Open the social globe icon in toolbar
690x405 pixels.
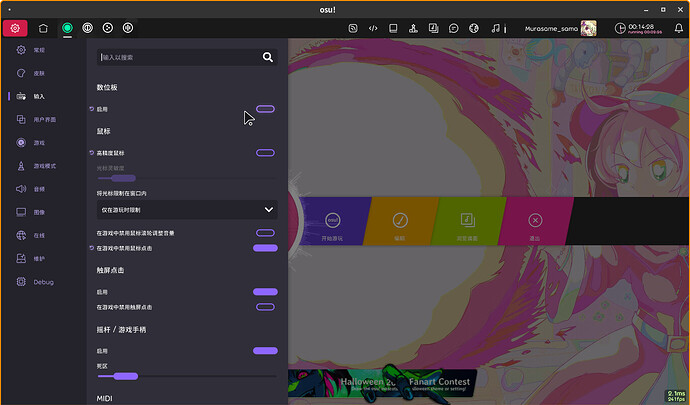click(474, 29)
